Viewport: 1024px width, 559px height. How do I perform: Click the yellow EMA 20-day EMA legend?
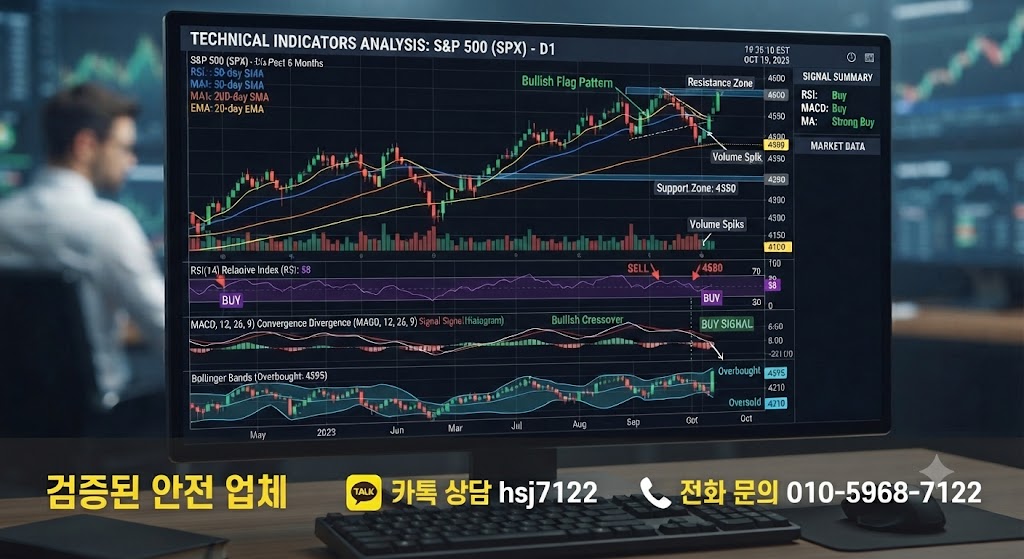[x=227, y=108]
